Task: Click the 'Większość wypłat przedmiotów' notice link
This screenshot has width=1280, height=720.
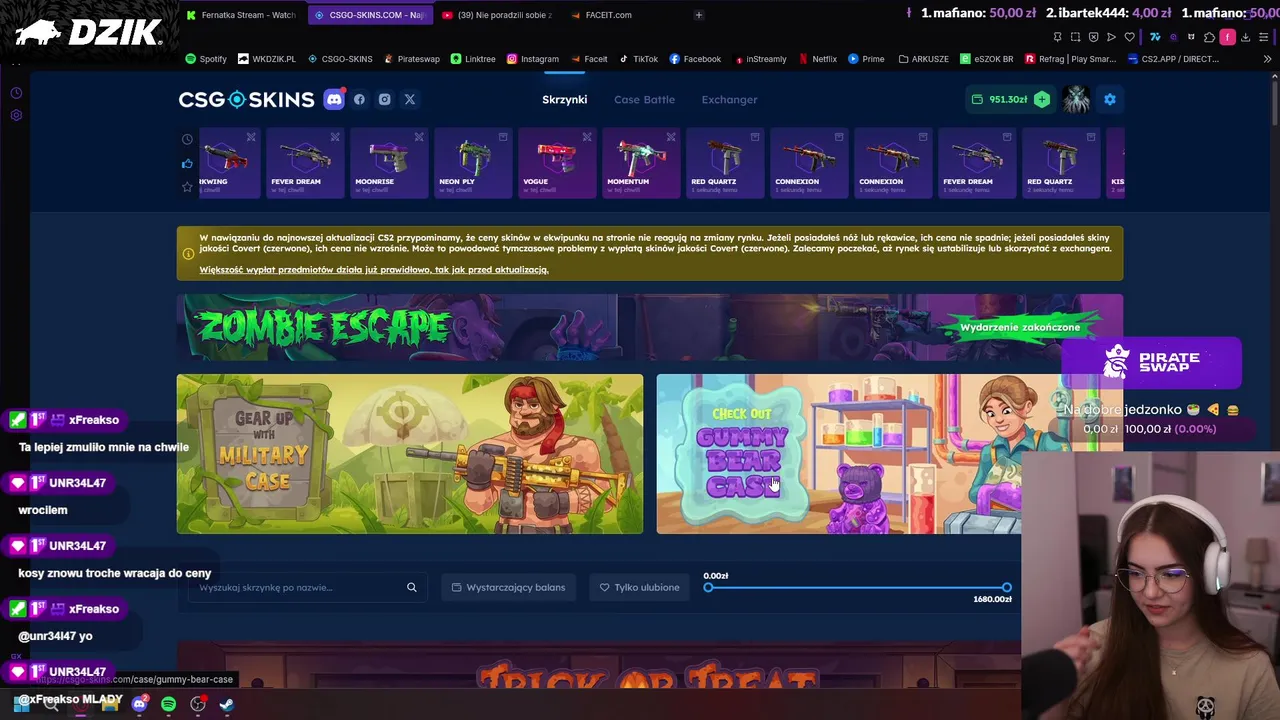Action: [x=374, y=270]
